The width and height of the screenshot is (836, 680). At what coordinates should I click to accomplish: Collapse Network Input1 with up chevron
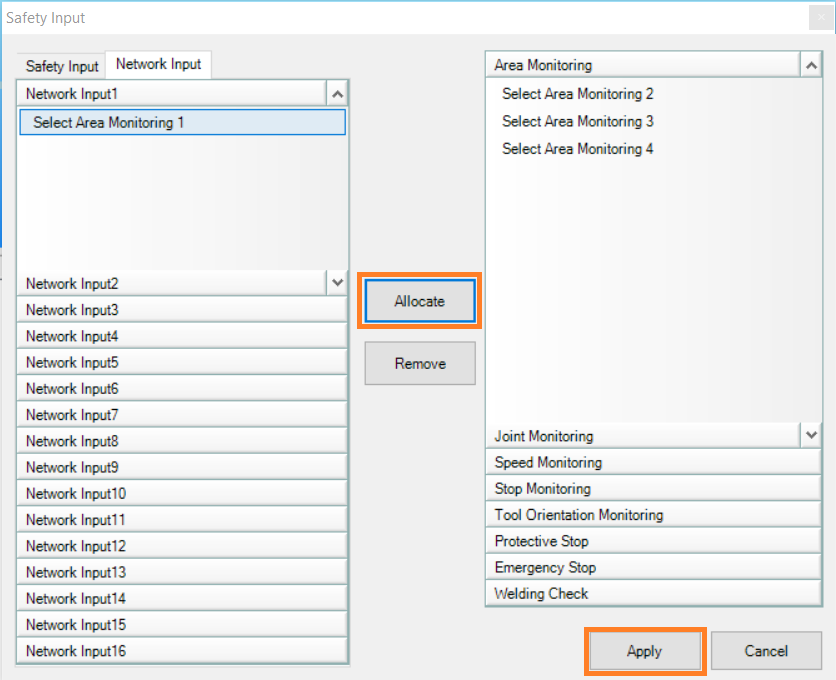click(x=337, y=94)
